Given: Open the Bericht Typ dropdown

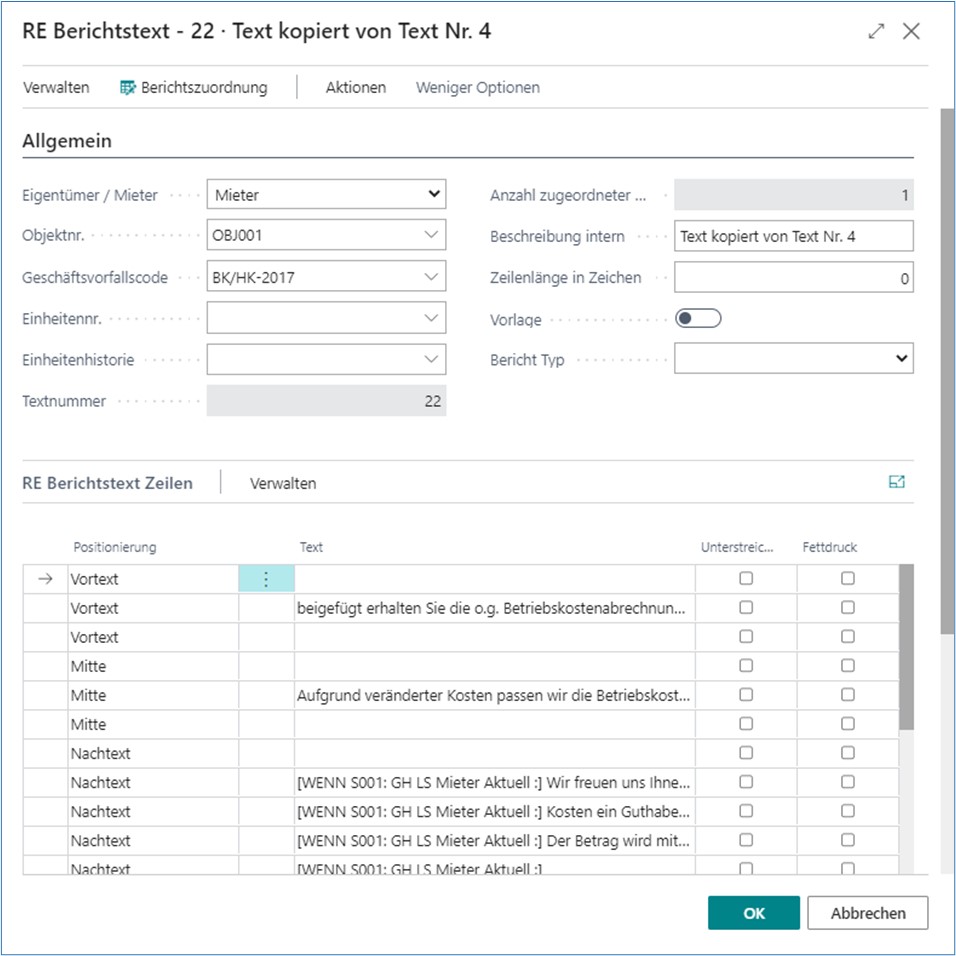Looking at the screenshot, I should pos(900,358).
